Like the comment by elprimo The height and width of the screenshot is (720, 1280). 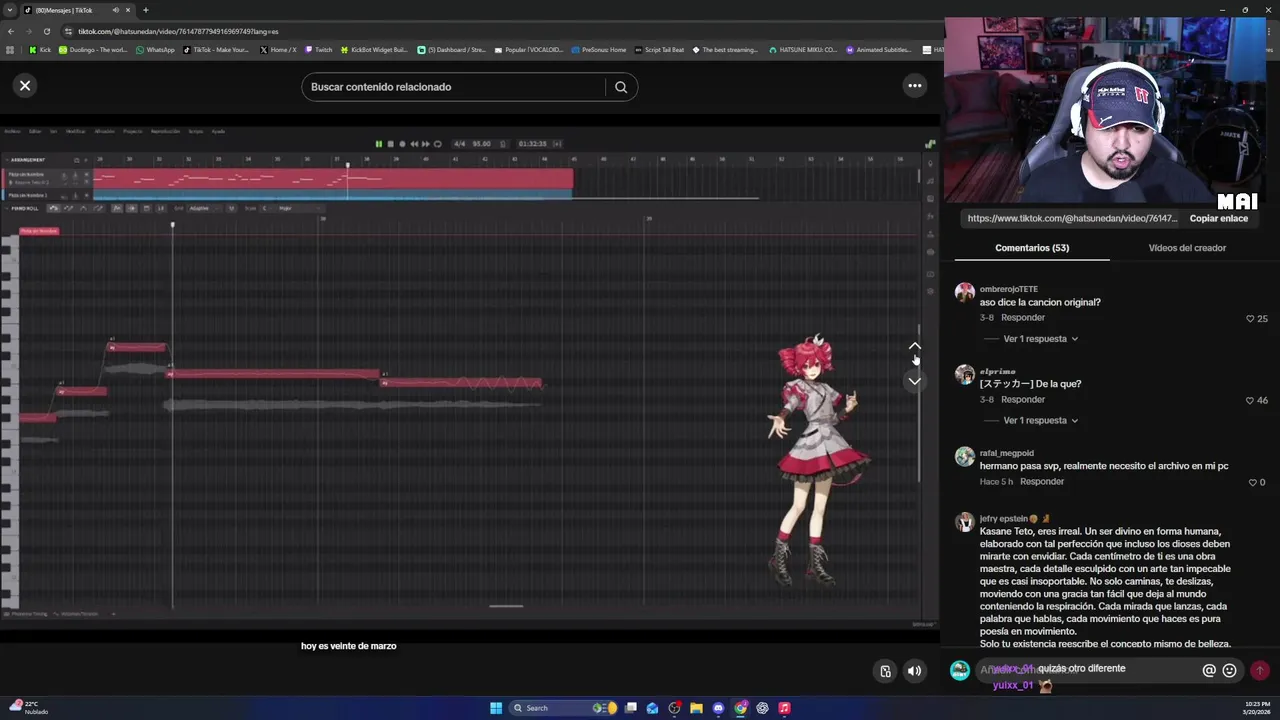tap(1250, 401)
